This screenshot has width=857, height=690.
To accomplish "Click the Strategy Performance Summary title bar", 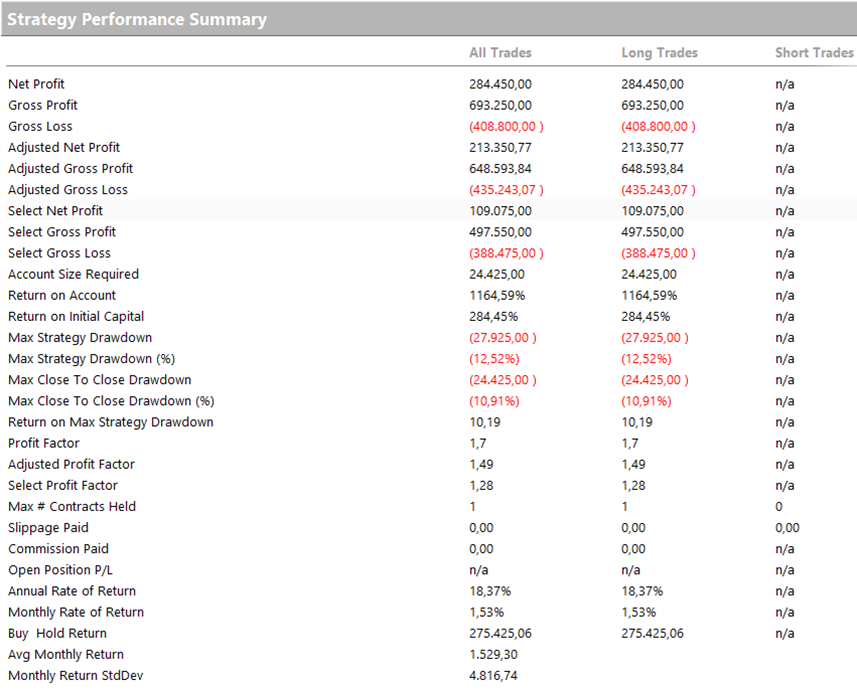I will pos(138,19).
